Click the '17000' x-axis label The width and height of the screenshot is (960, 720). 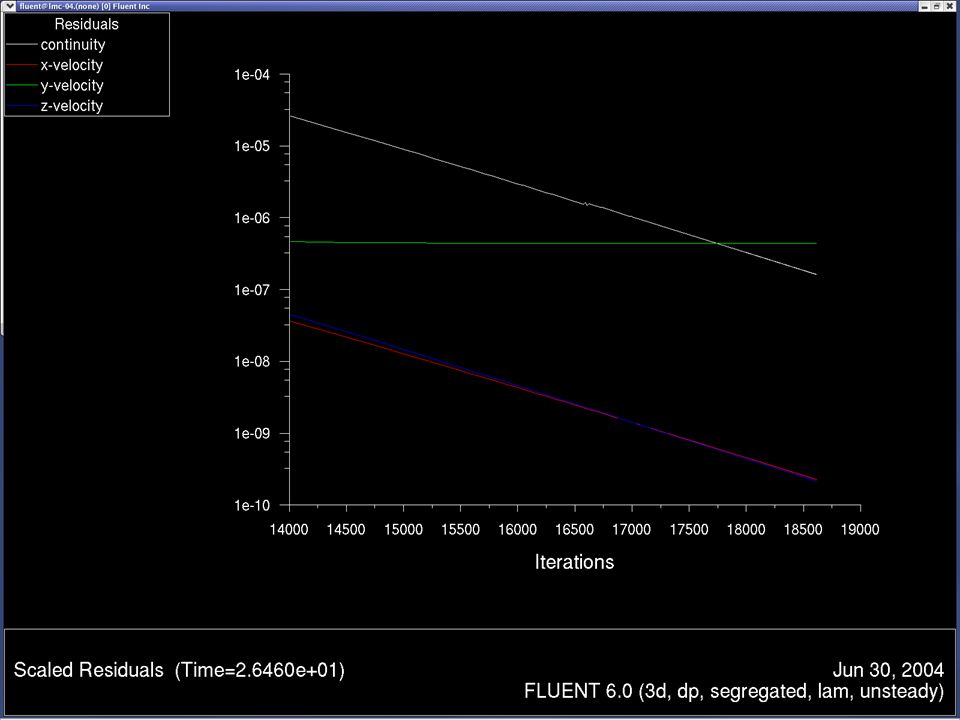click(x=632, y=530)
